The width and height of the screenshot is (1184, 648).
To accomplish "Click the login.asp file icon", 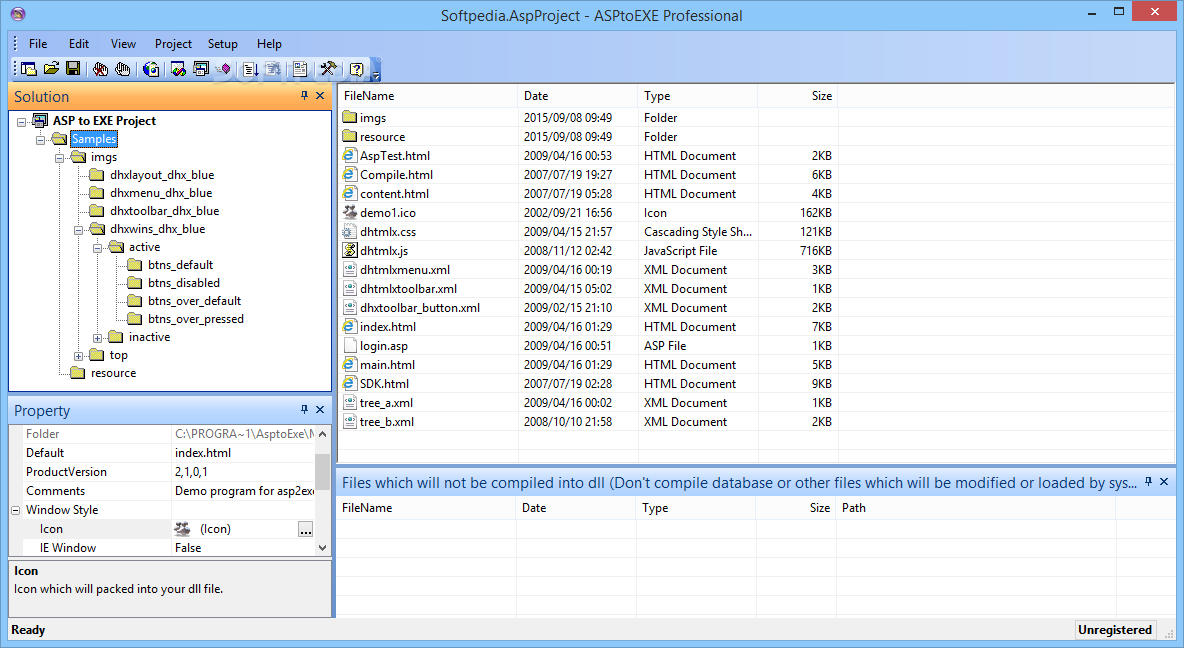I will [x=350, y=345].
